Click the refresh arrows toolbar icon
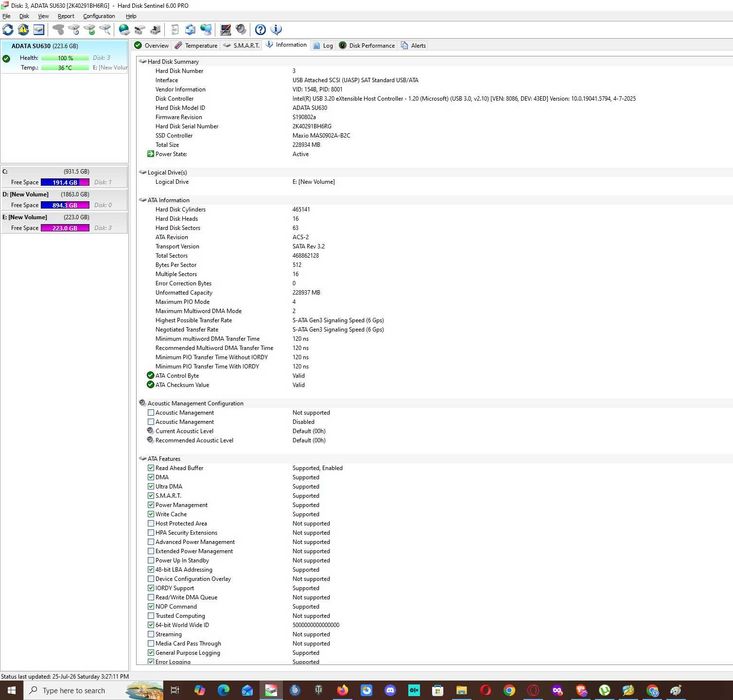Screen dimensions: 733x700 (8, 30)
